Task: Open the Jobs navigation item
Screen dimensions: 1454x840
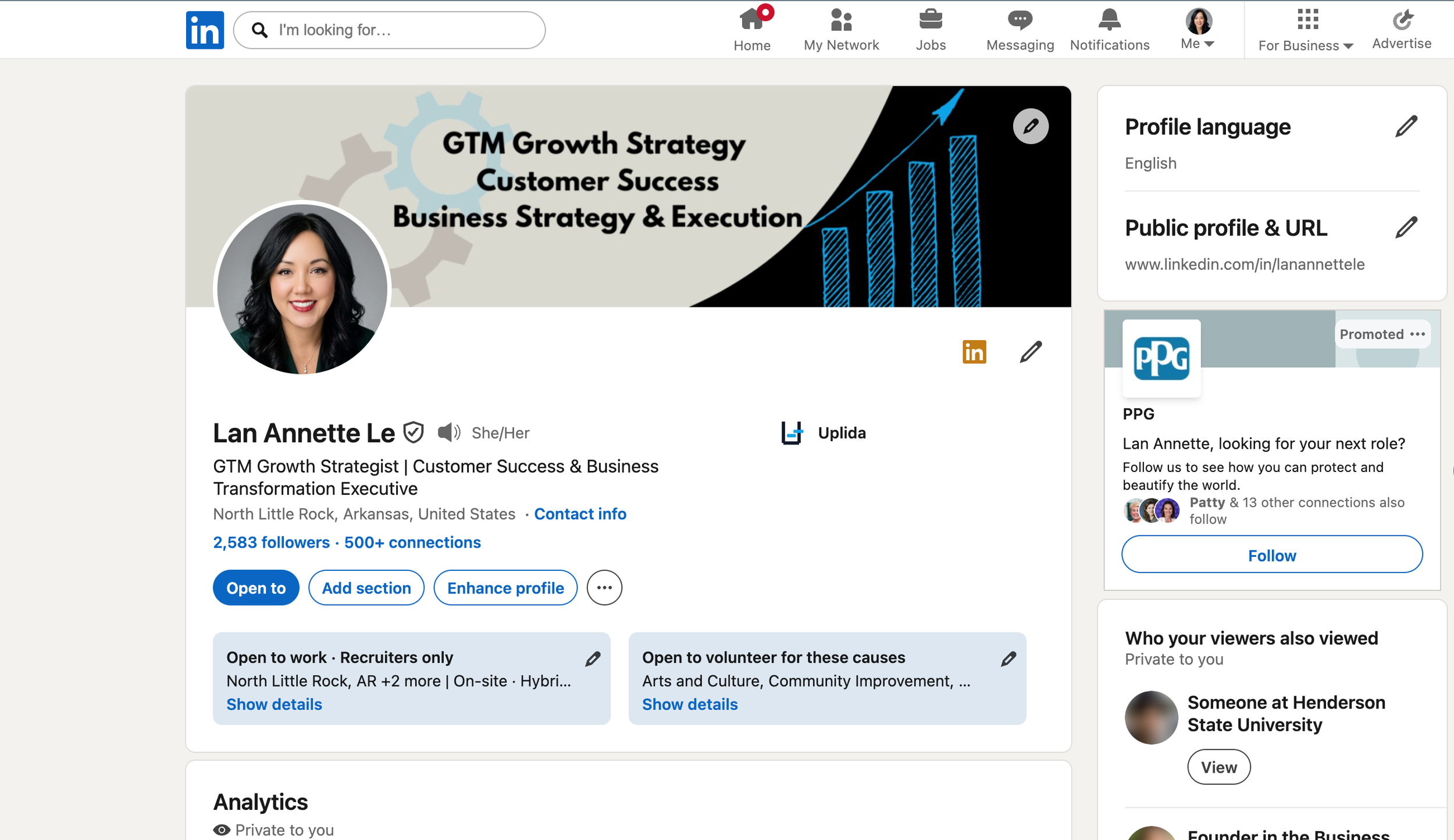Action: [x=931, y=29]
